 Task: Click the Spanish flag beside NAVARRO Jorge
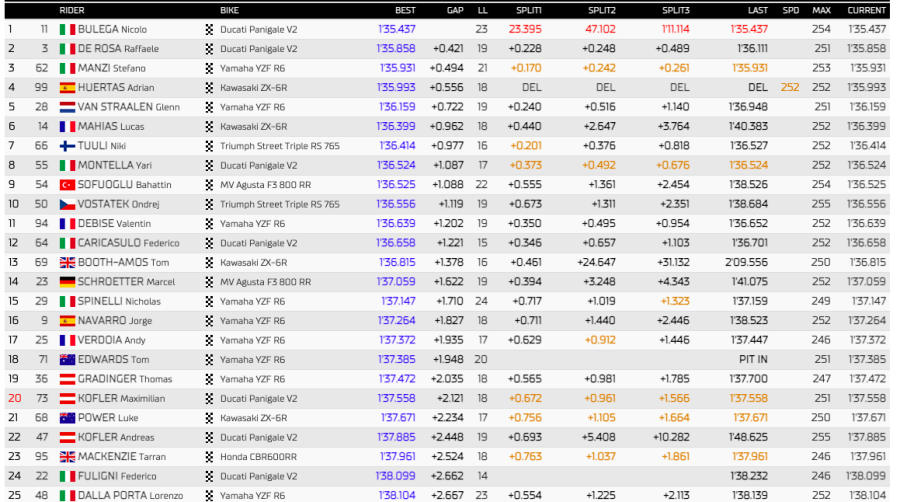[x=67, y=321]
